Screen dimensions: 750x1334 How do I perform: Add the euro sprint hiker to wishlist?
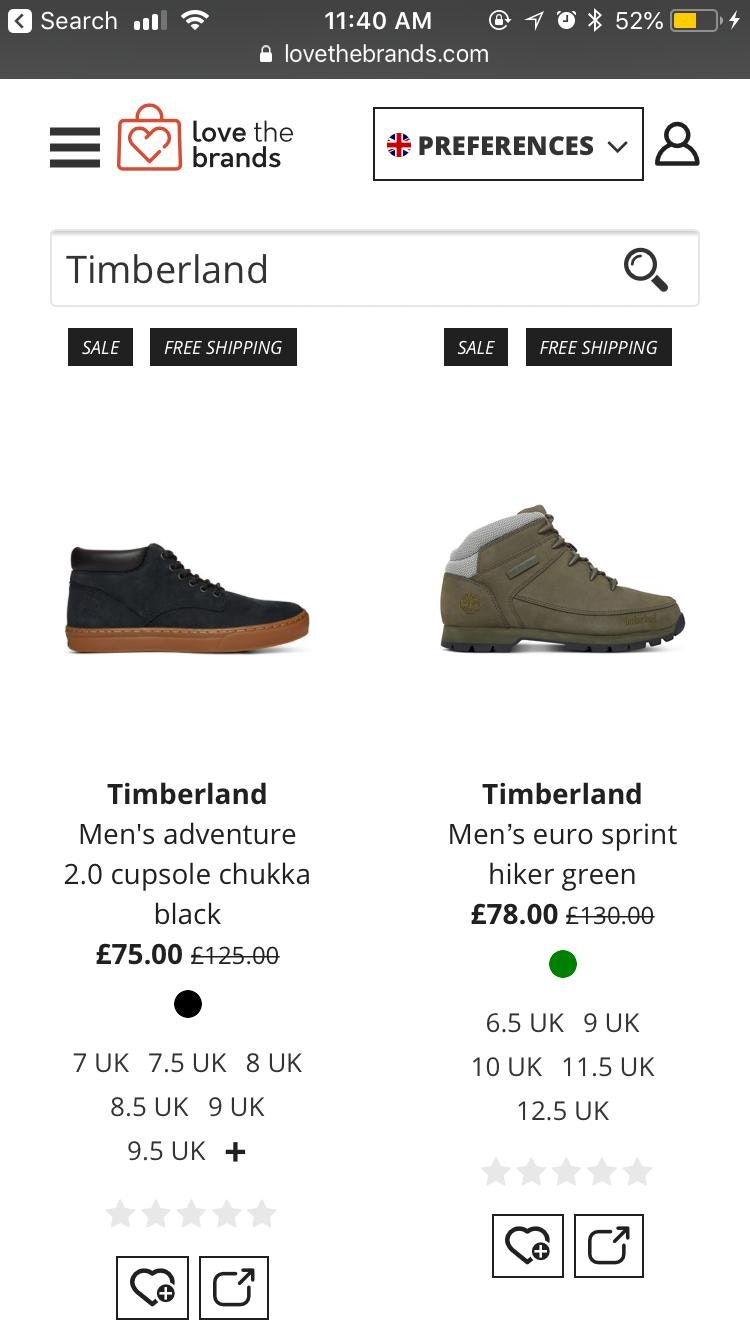coord(527,1246)
